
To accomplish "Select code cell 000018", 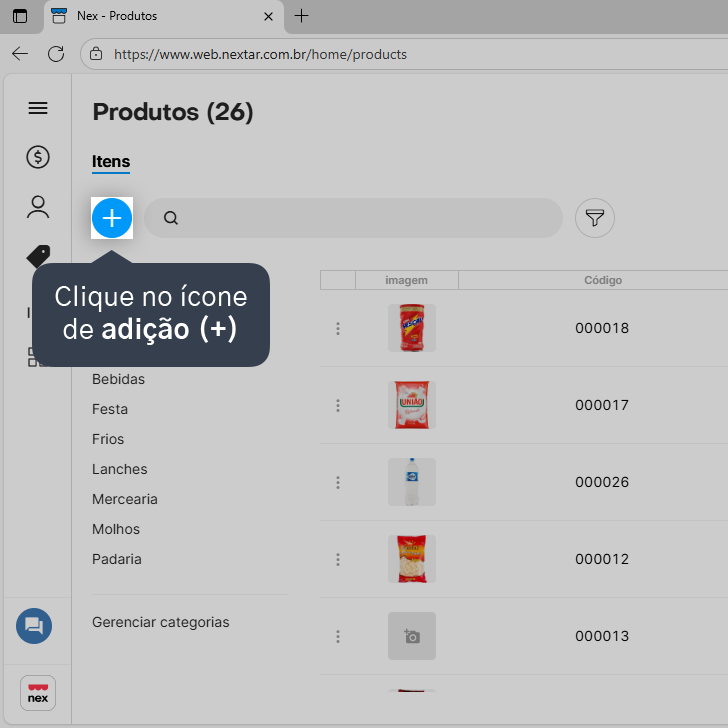I will click(602, 328).
